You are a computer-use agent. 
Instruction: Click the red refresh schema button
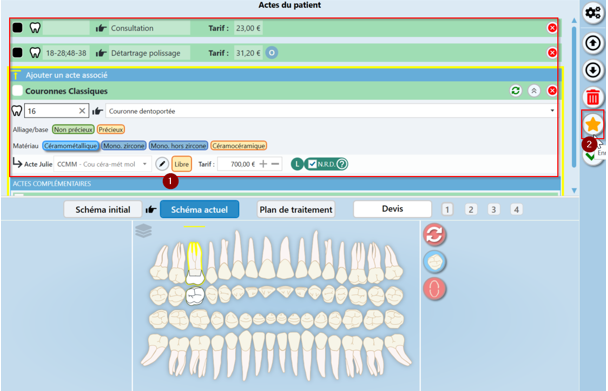[x=434, y=235]
